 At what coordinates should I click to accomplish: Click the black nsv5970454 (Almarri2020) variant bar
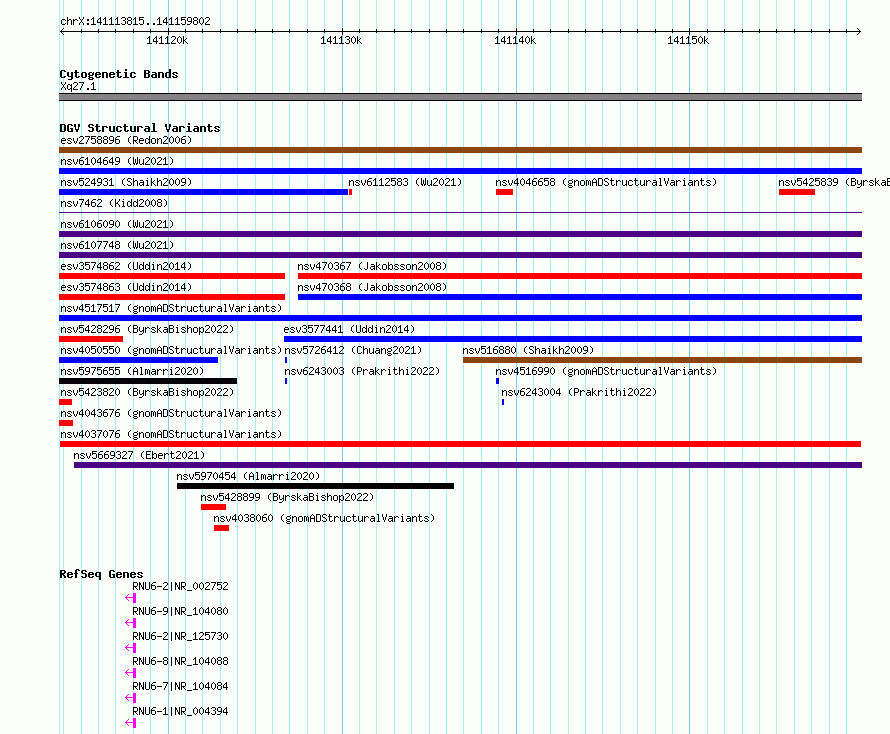316,486
